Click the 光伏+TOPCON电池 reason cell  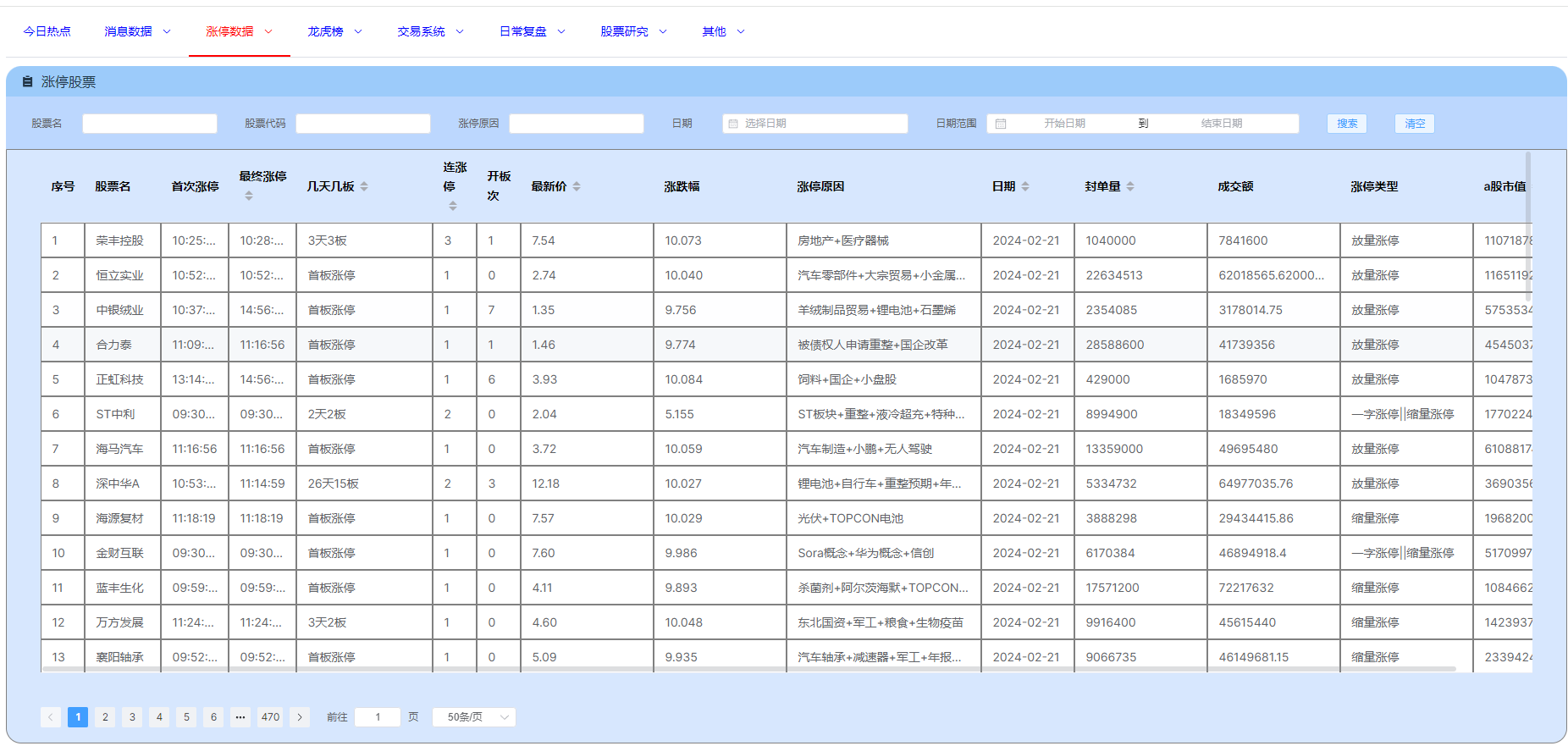[884, 518]
